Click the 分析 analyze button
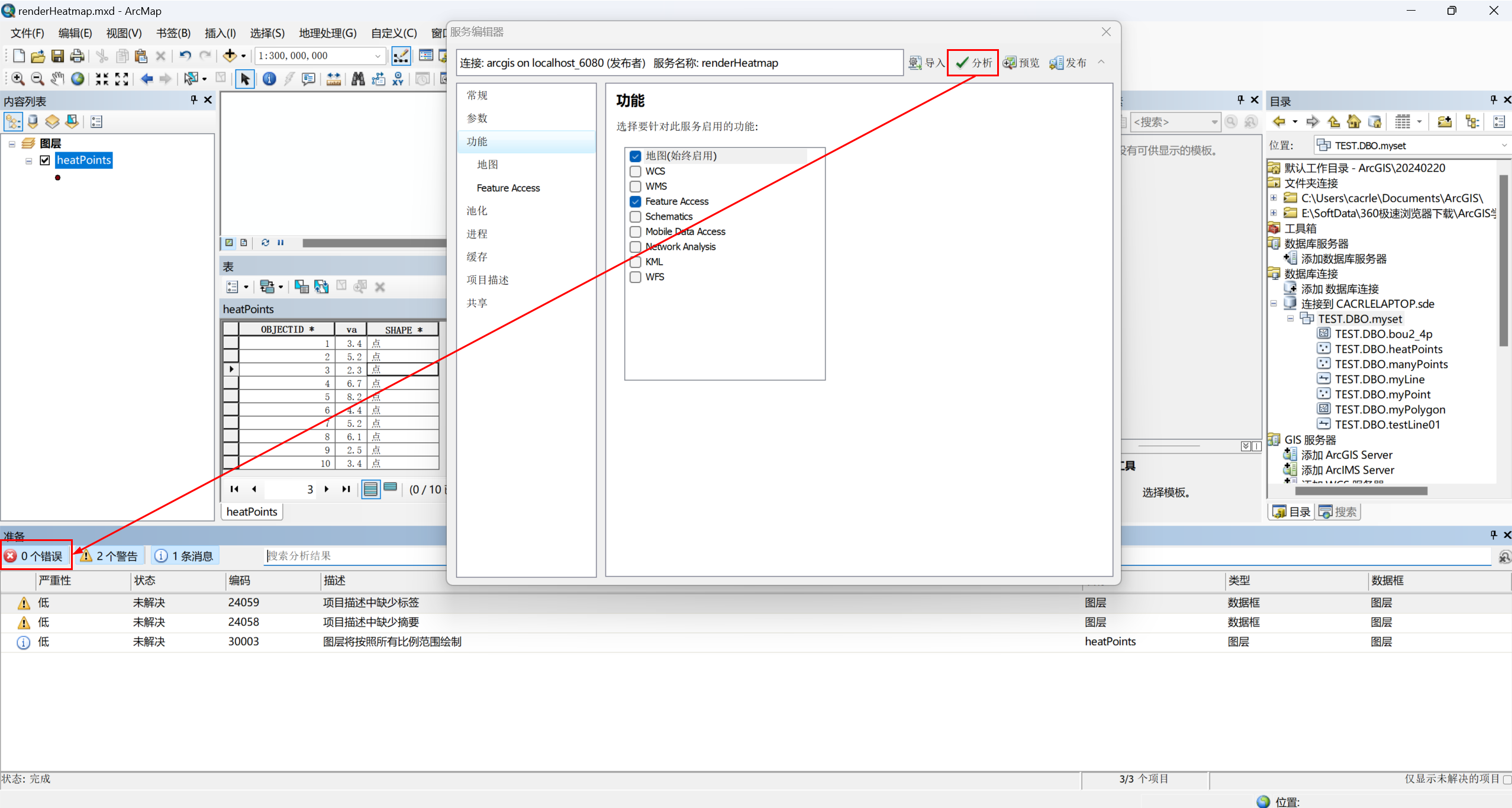Image resolution: width=1512 pixels, height=808 pixels. coord(973,63)
